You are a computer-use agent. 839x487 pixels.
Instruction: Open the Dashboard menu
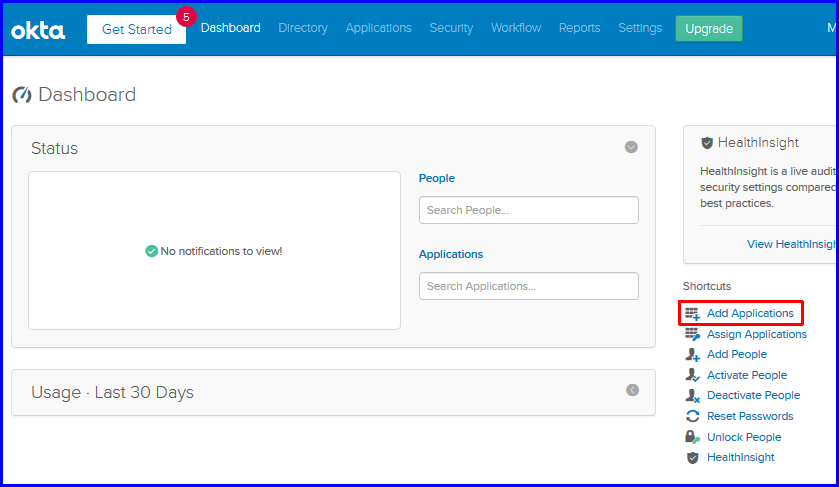[231, 28]
